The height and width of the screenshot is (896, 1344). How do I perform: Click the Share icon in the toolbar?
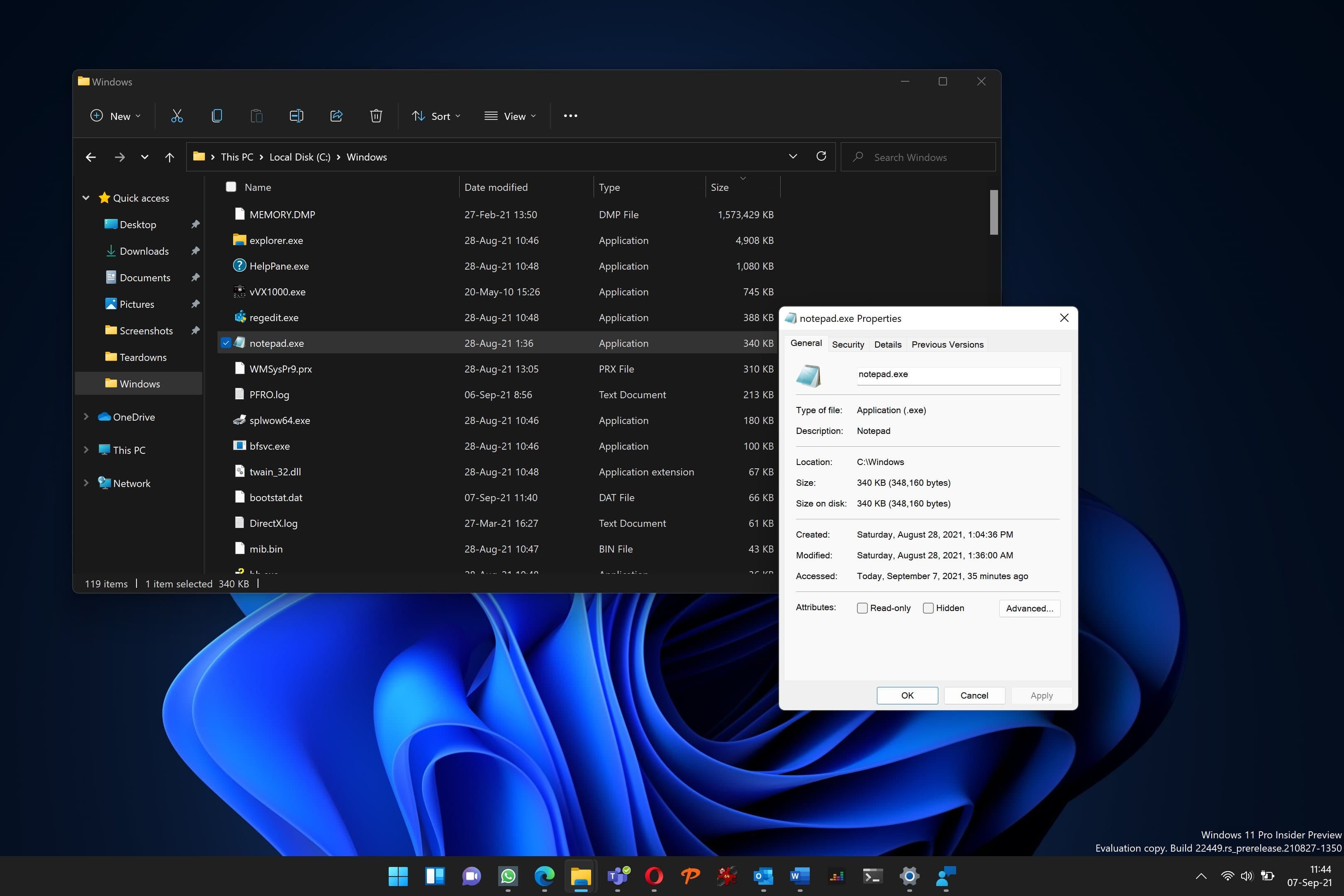click(336, 116)
